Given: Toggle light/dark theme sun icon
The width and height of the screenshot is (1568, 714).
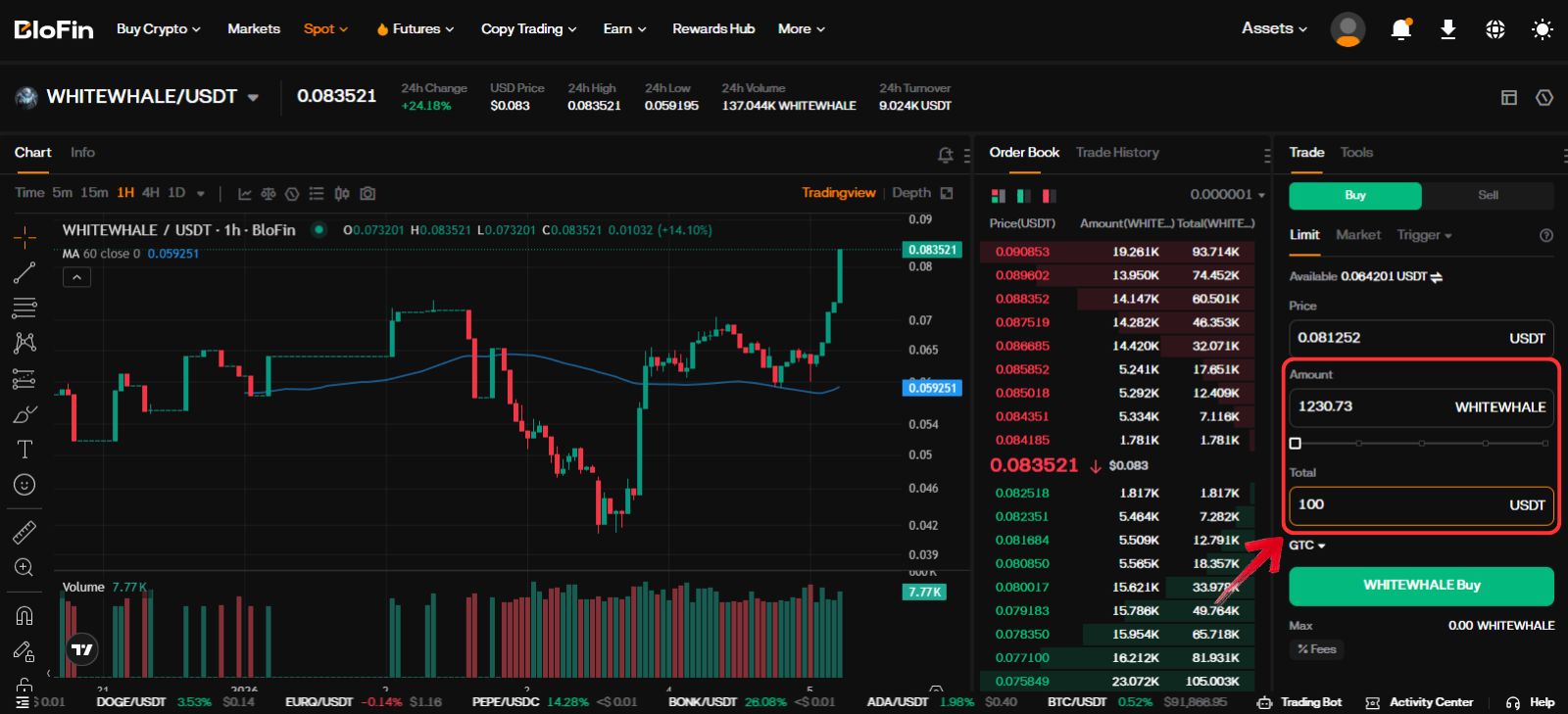Looking at the screenshot, I should 1542,29.
